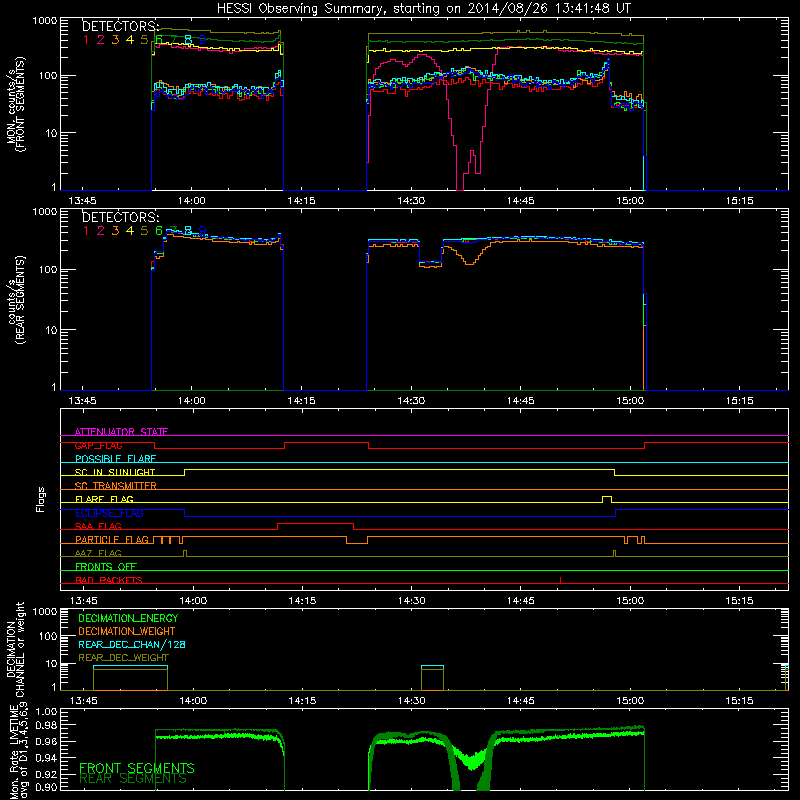
Task: Click the POSSIBLE_FLARE flag label
Action: 115,459
